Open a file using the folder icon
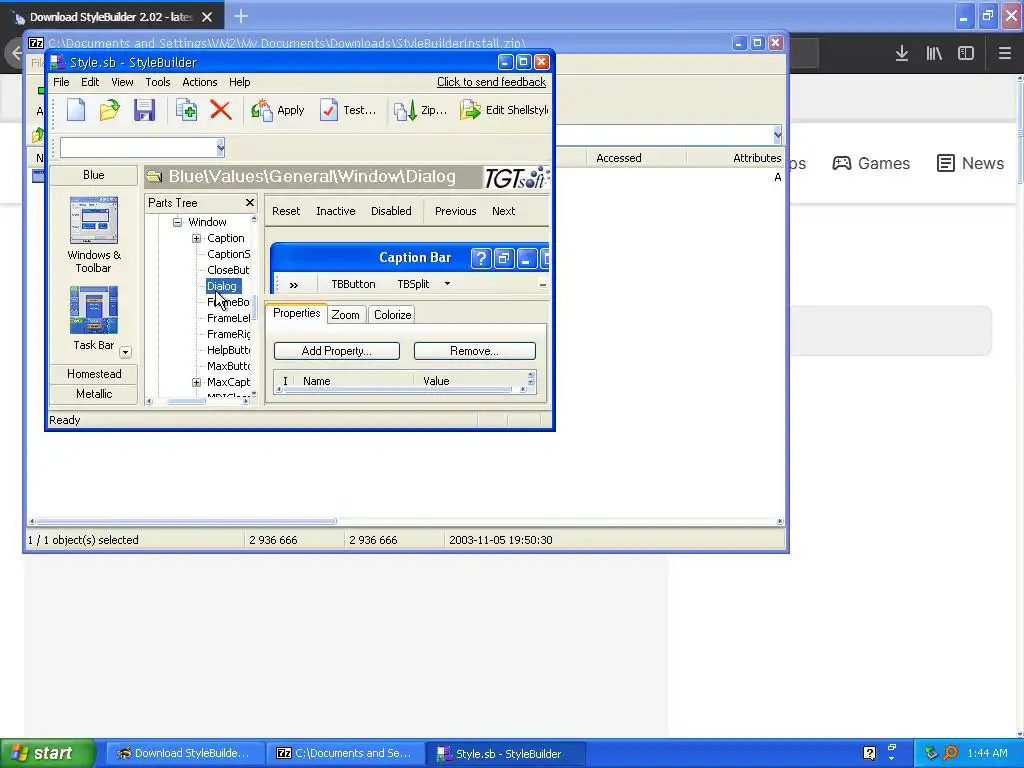The height and width of the screenshot is (768, 1024). click(110, 110)
